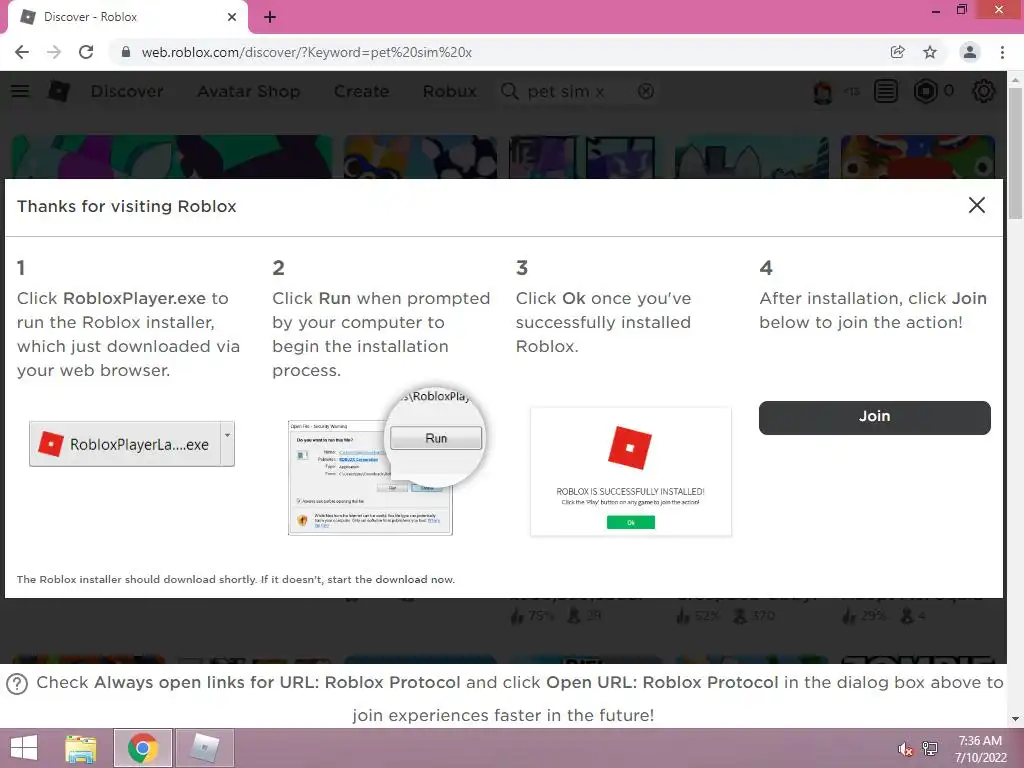Viewport: 1024px width, 768px height.
Task: Click the Join button in step 4
Action: (874, 417)
